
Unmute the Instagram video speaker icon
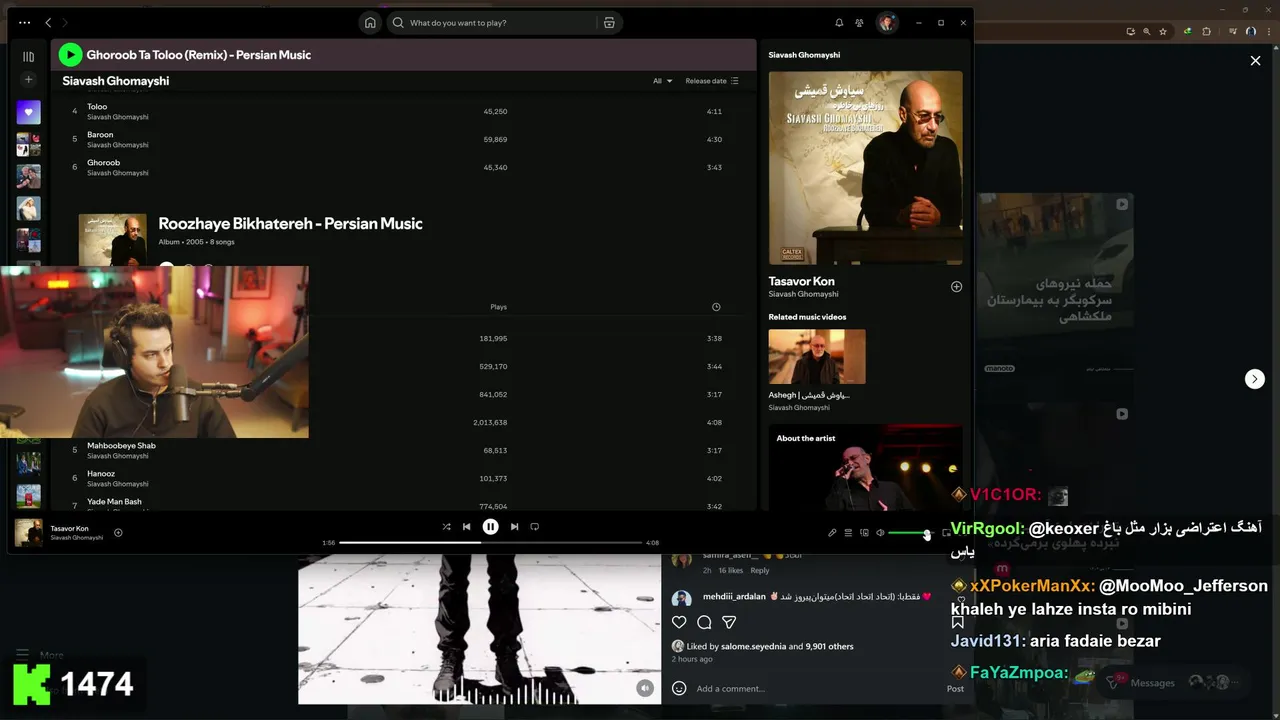(645, 688)
